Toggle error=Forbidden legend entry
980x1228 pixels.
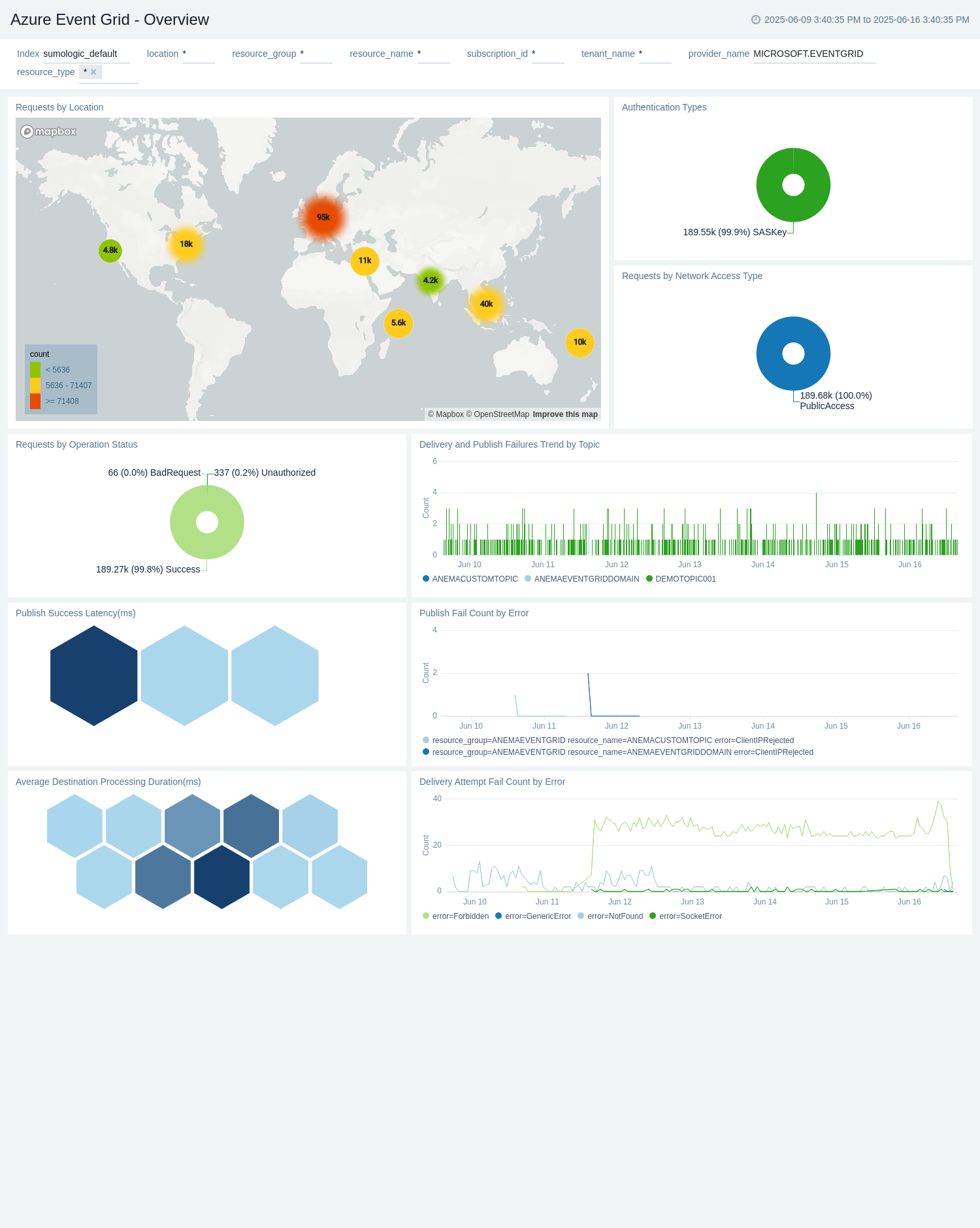[456, 916]
